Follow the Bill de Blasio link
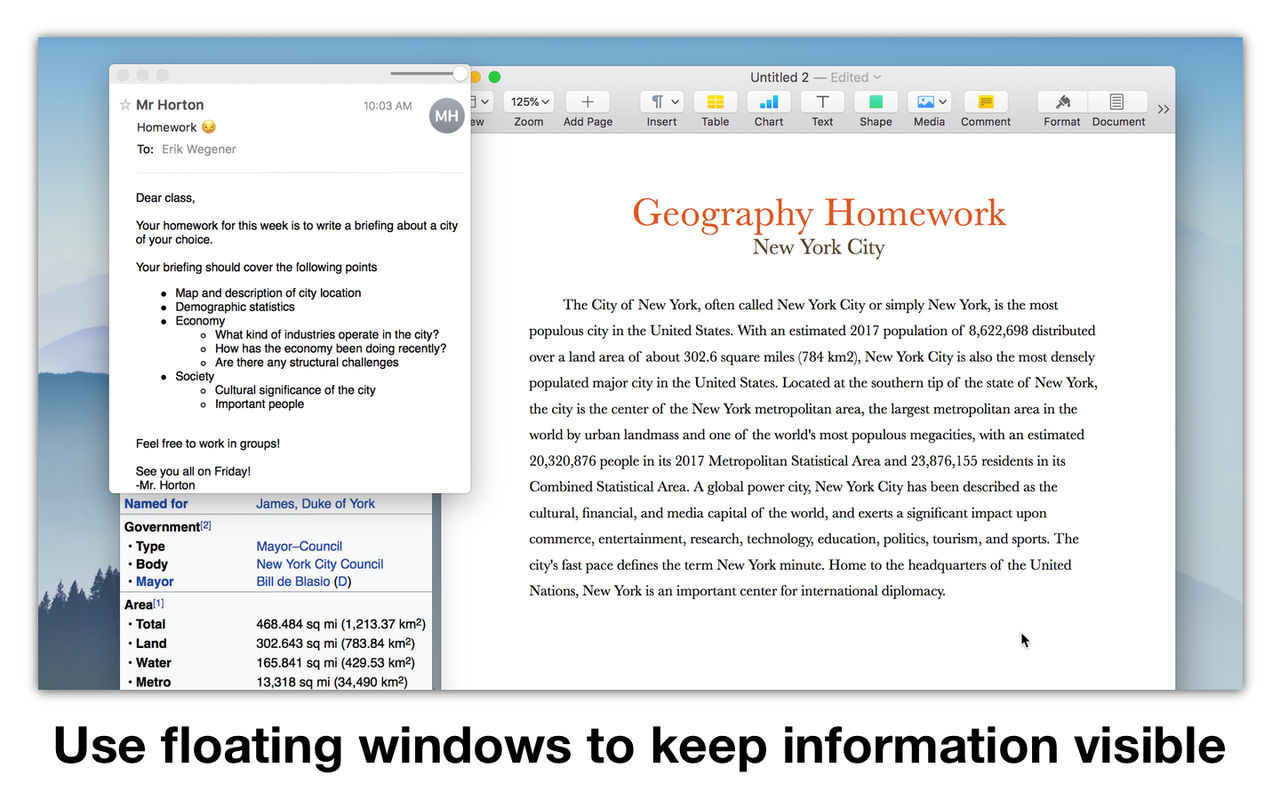The width and height of the screenshot is (1280, 800). (x=293, y=581)
